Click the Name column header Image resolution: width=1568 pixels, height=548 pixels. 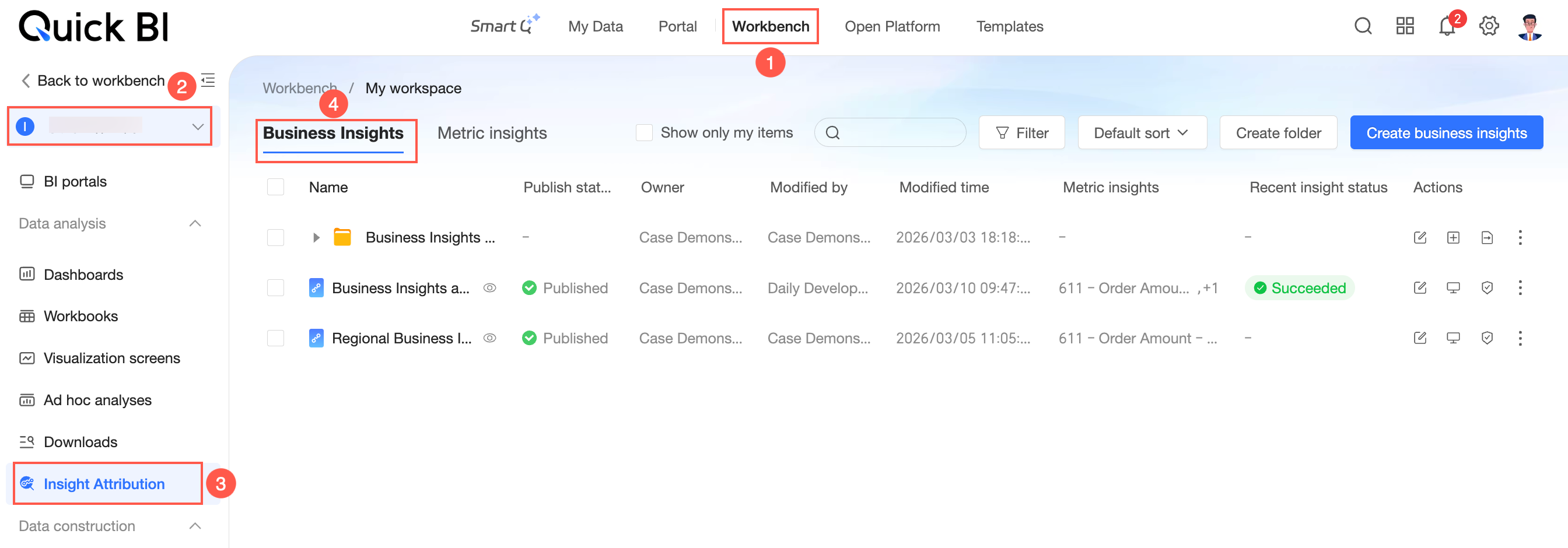coord(328,187)
